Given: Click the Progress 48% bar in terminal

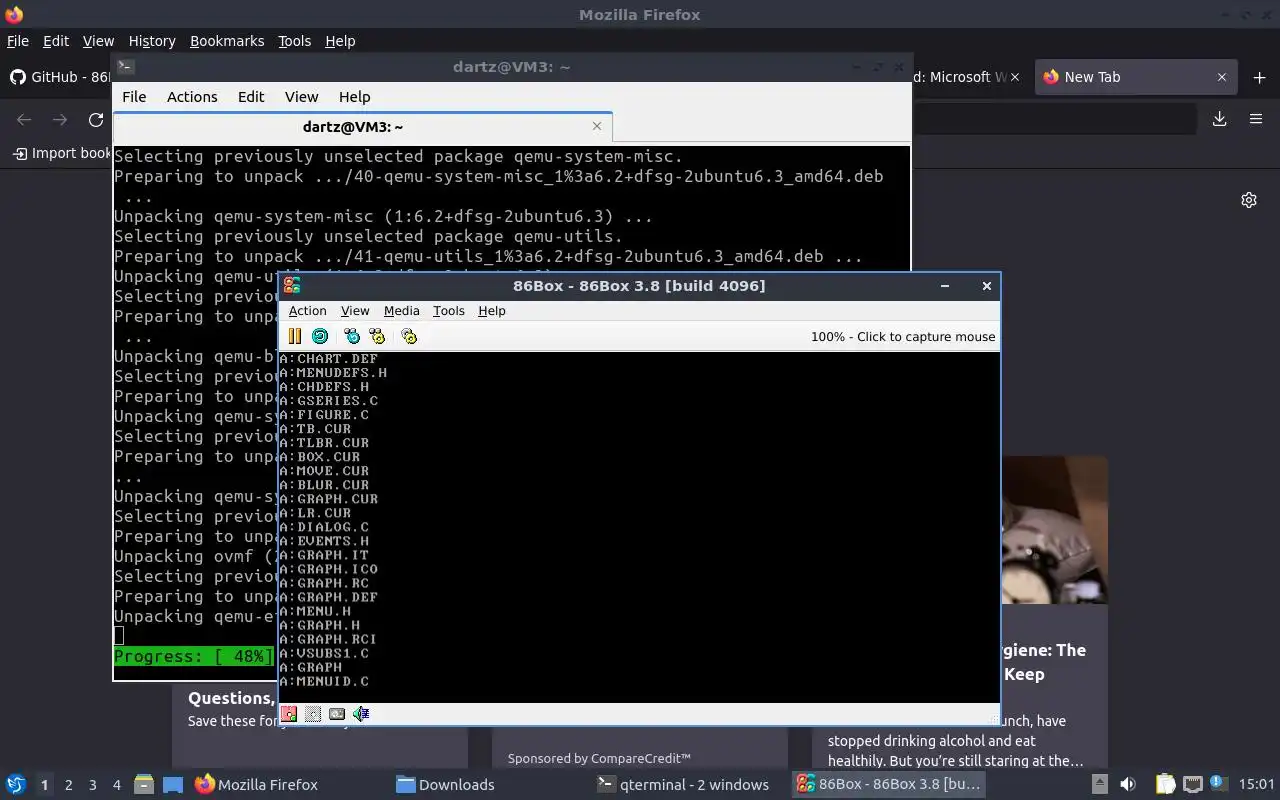Looking at the screenshot, I should coord(193,657).
